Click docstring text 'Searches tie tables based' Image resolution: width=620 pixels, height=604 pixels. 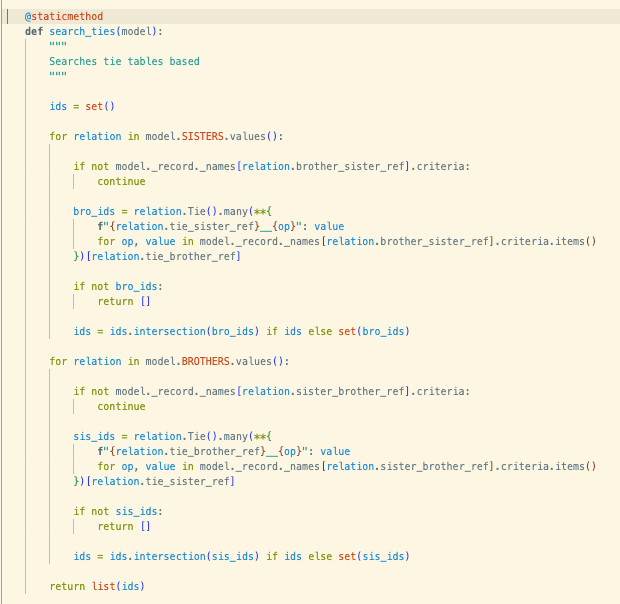[x=124, y=61]
